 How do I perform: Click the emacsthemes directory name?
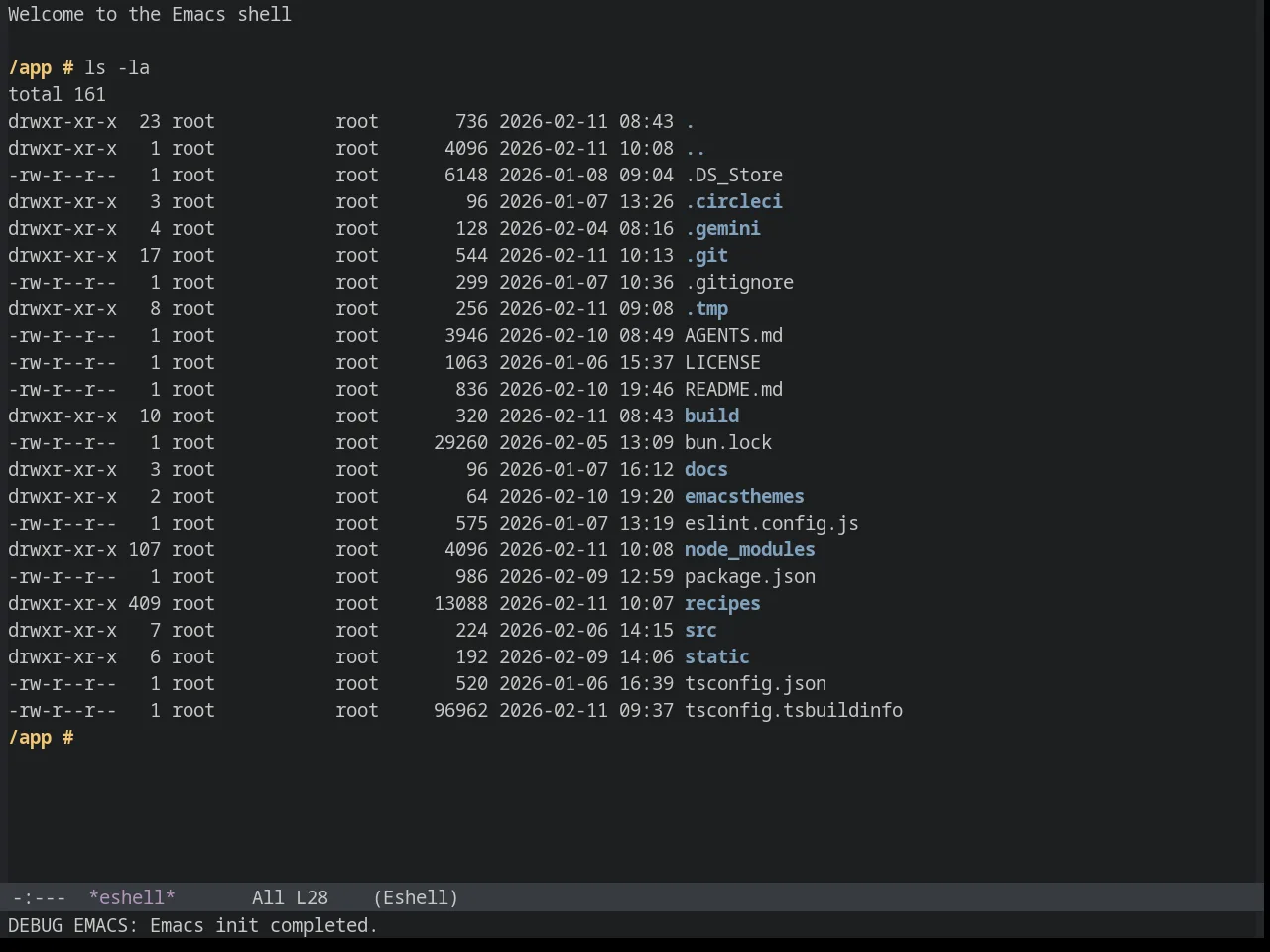click(x=744, y=496)
